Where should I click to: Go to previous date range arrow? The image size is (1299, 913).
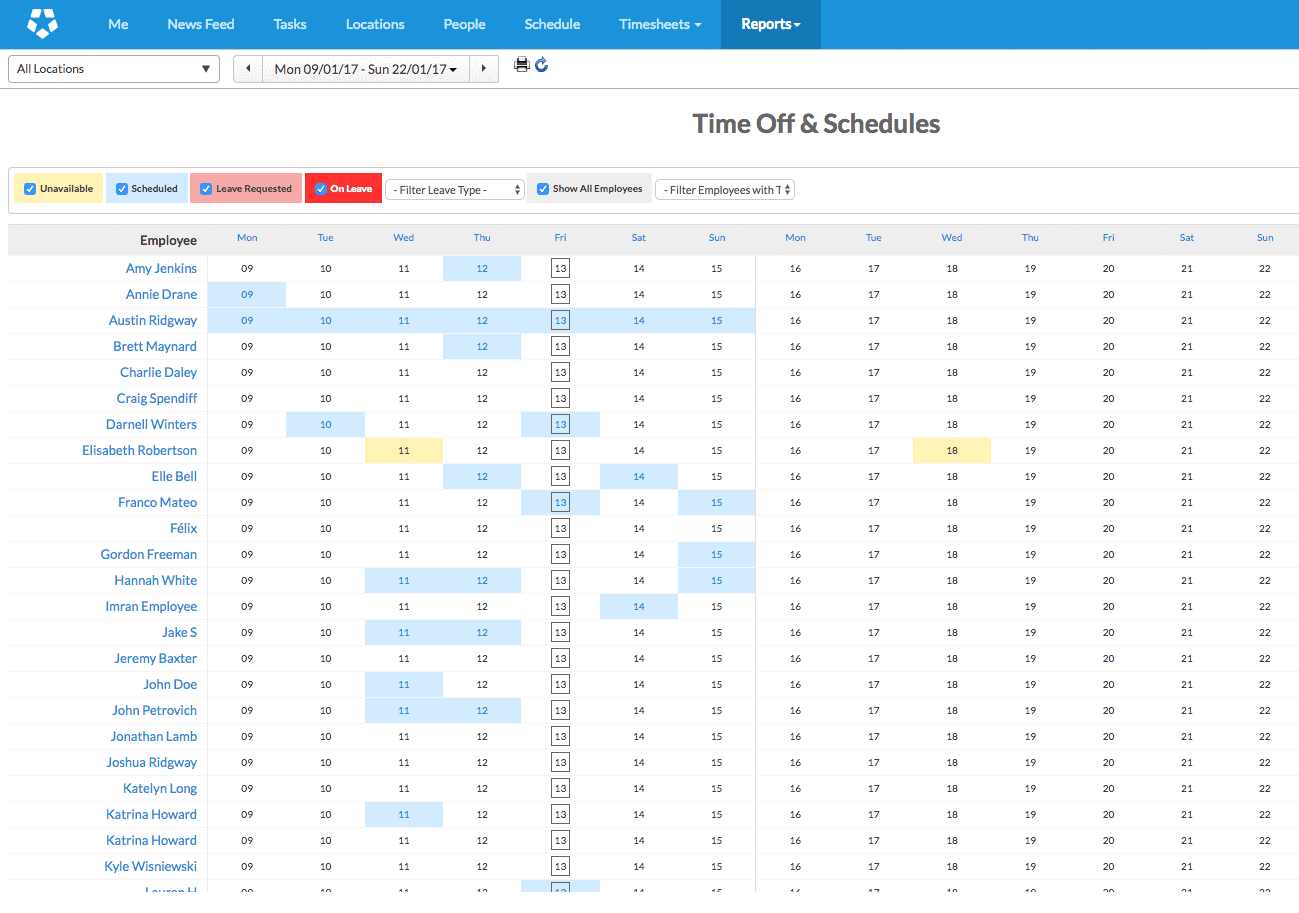pos(248,69)
